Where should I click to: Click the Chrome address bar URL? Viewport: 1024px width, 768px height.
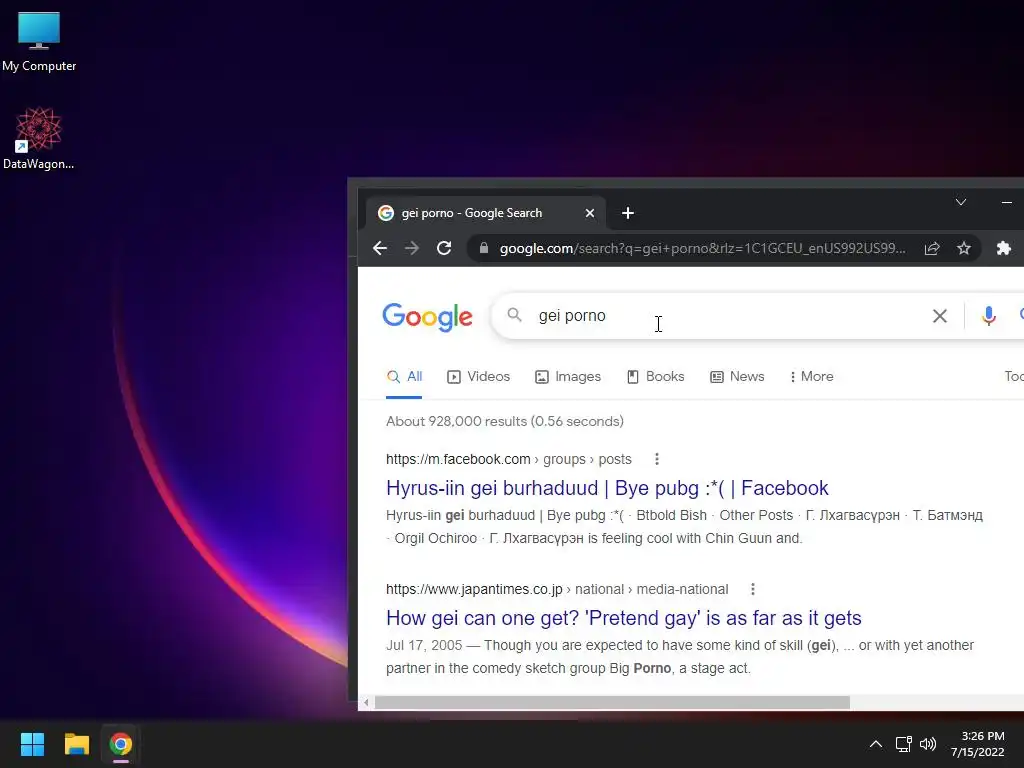click(x=702, y=248)
